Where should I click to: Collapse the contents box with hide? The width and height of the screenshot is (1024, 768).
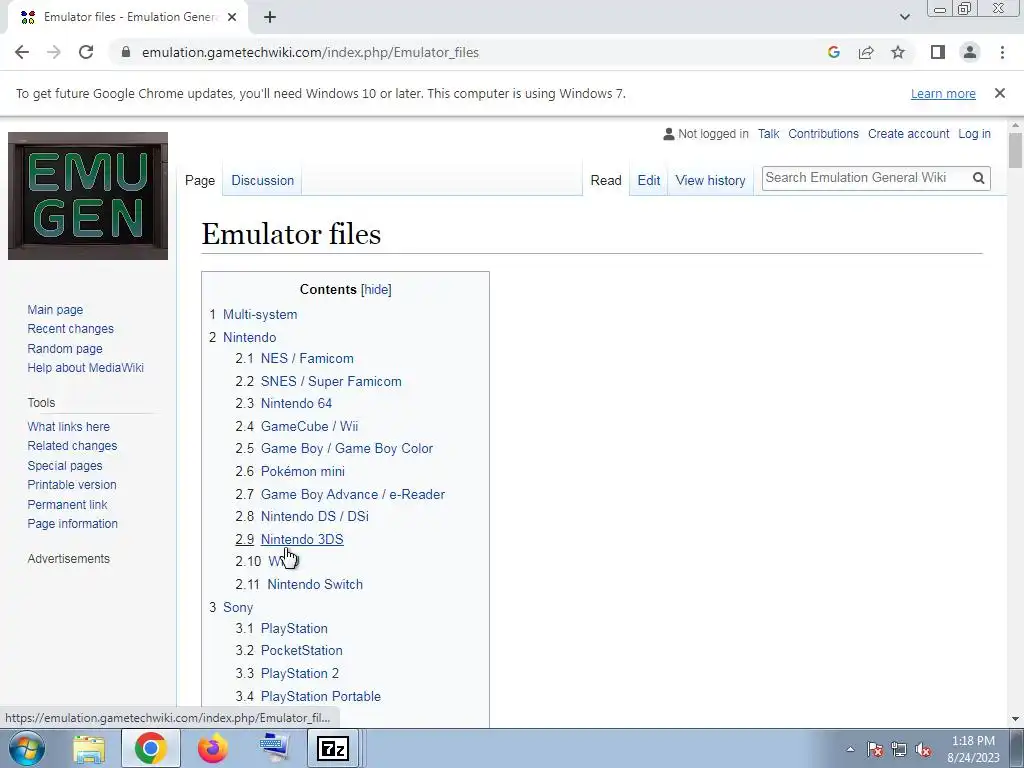click(x=376, y=289)
